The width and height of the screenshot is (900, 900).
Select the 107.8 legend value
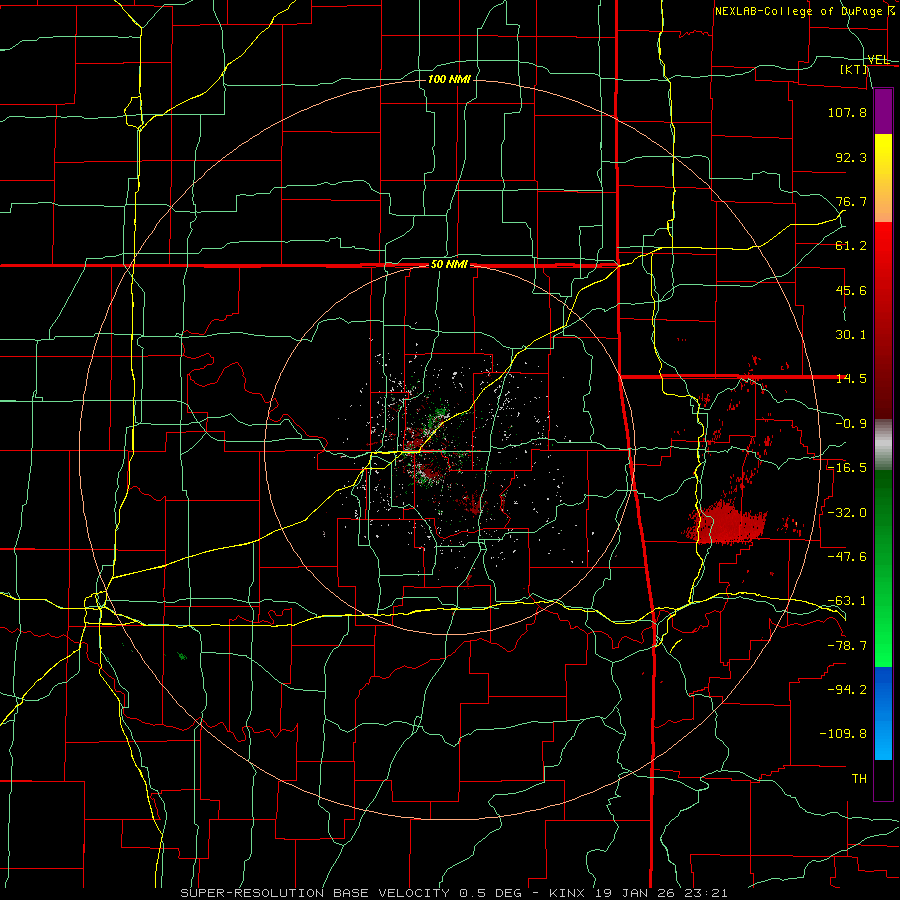[x=847, y=112]
